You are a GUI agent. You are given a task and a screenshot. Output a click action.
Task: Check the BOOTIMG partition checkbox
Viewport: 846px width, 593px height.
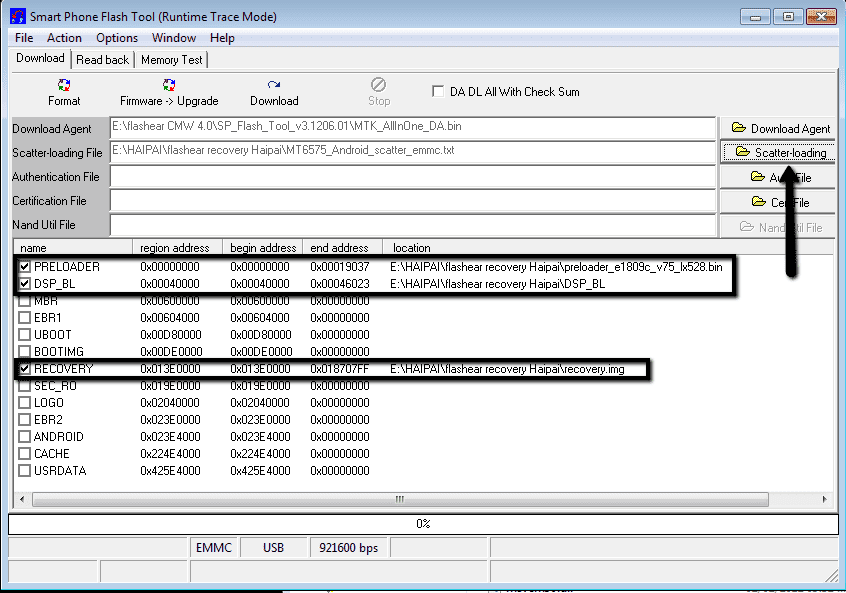coord(24,351)
